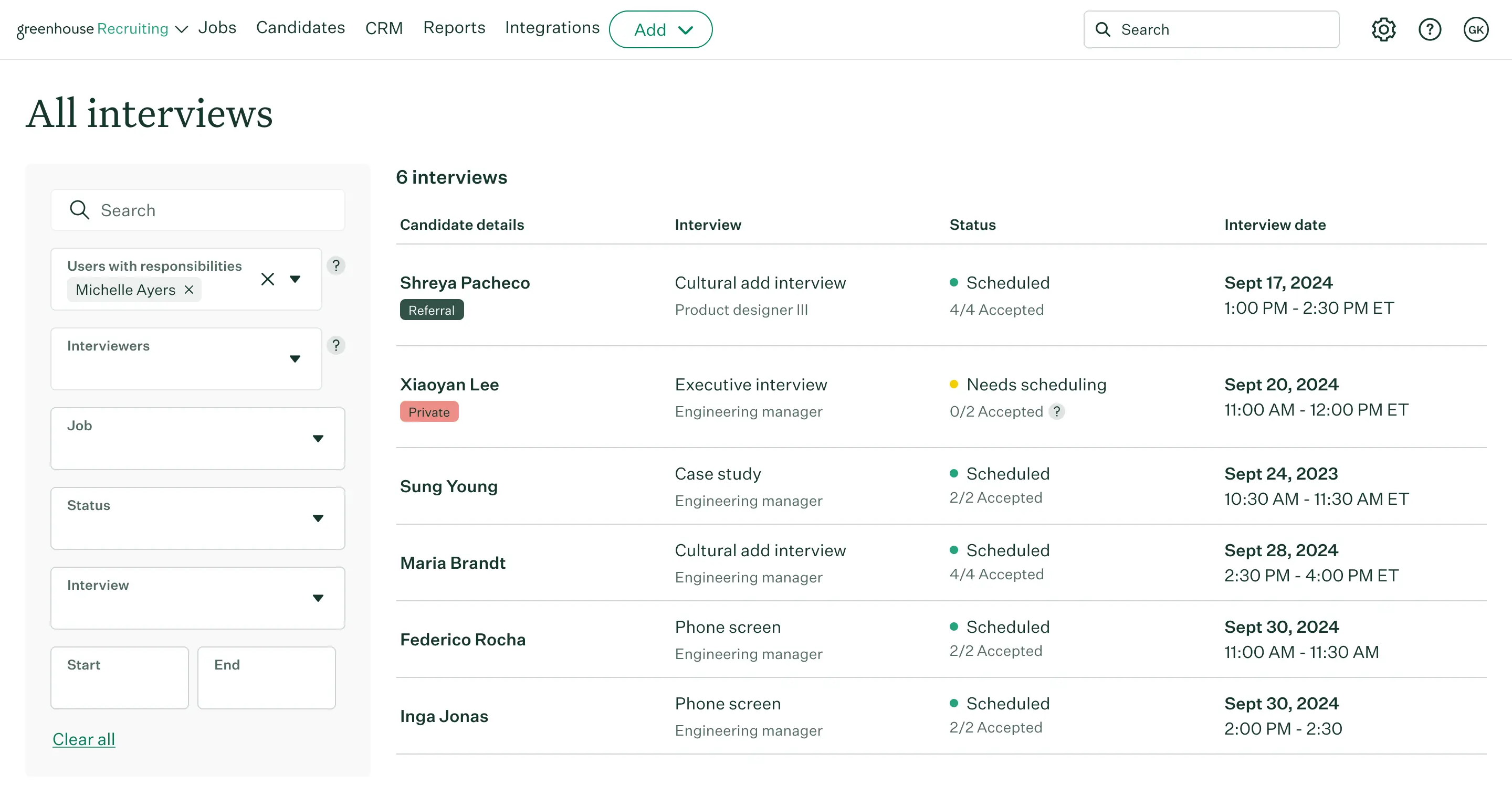Remove the Michelle Ayers filter chip

click(189, 290)
